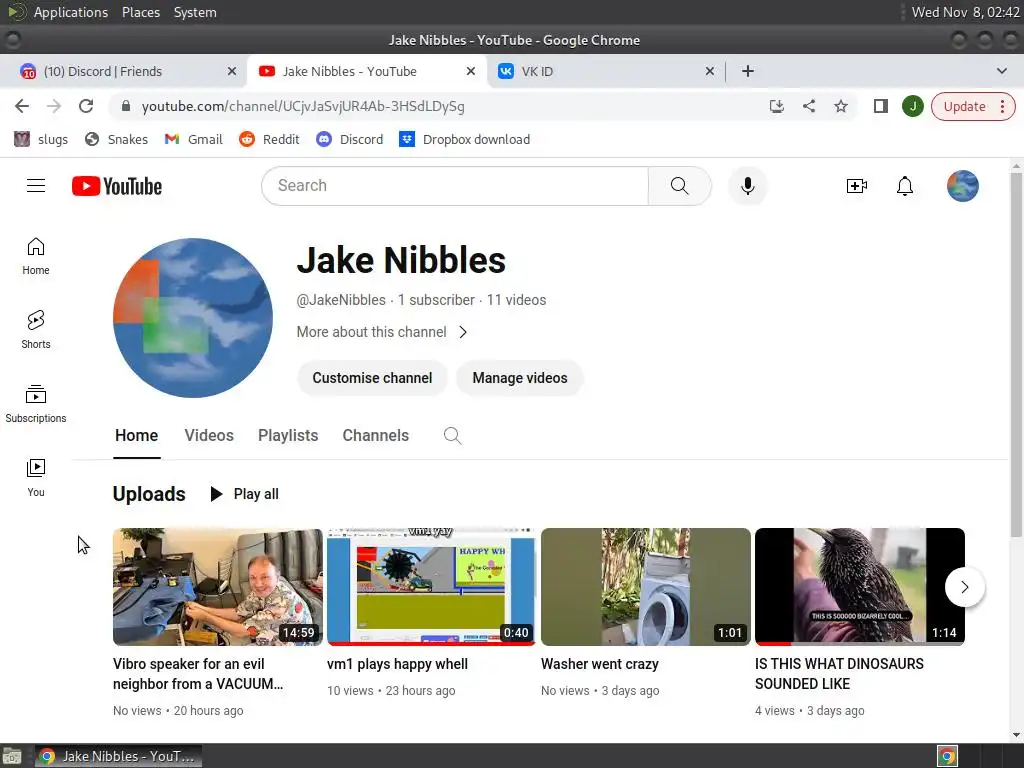Open the Create video icon
1024x768 pixels.
tap(856, 186)
